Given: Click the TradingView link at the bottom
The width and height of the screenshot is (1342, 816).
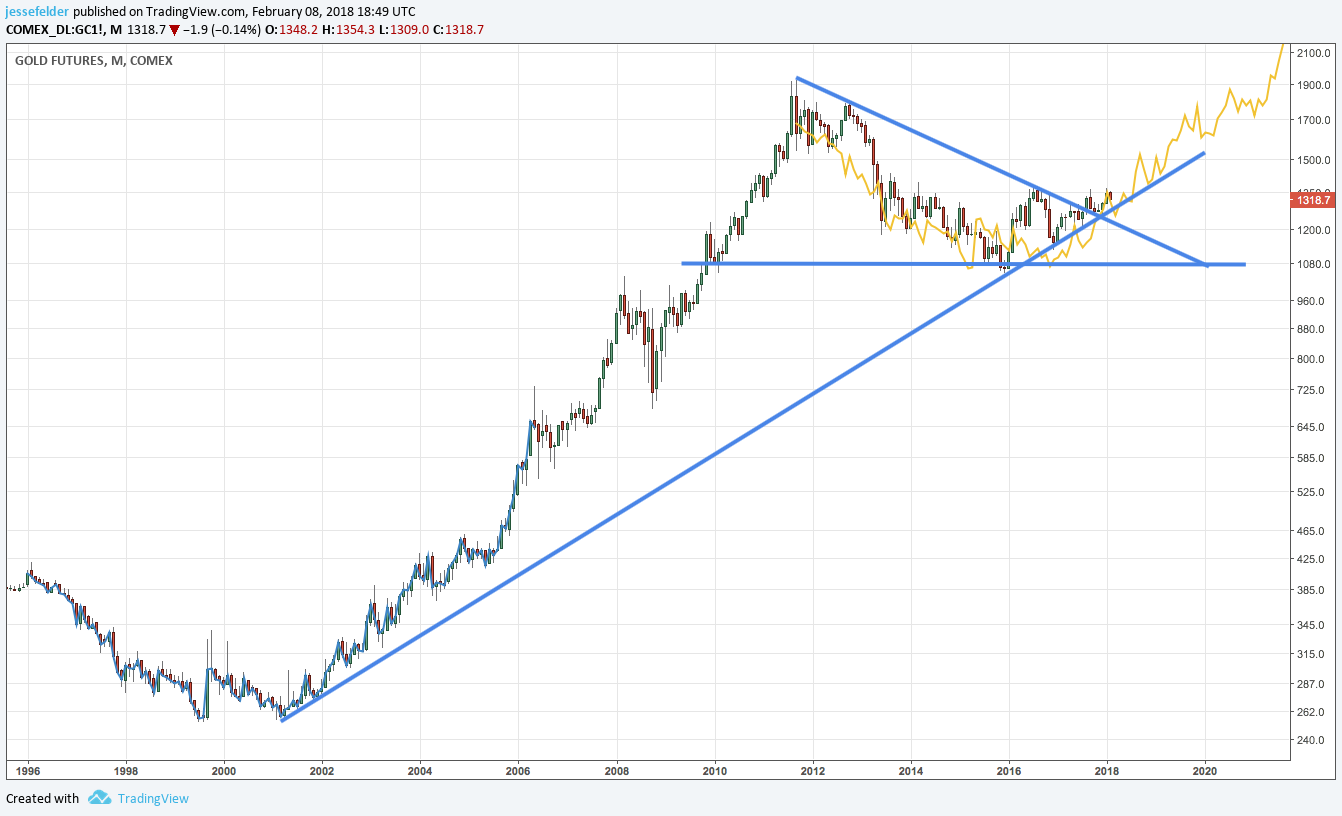Looking at the screenshot, I should click(153, 798).
